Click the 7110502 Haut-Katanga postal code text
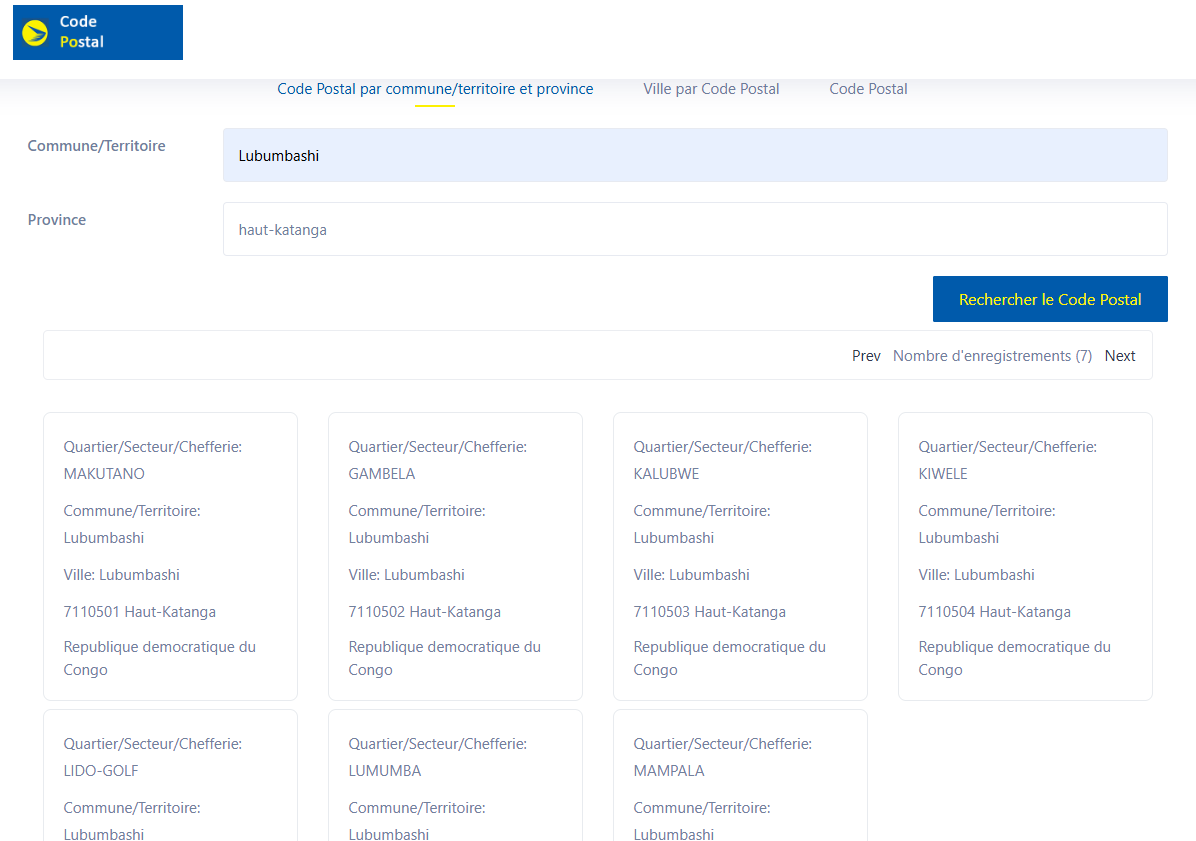This screenshot has height=841, width=1196. [424, 612]
